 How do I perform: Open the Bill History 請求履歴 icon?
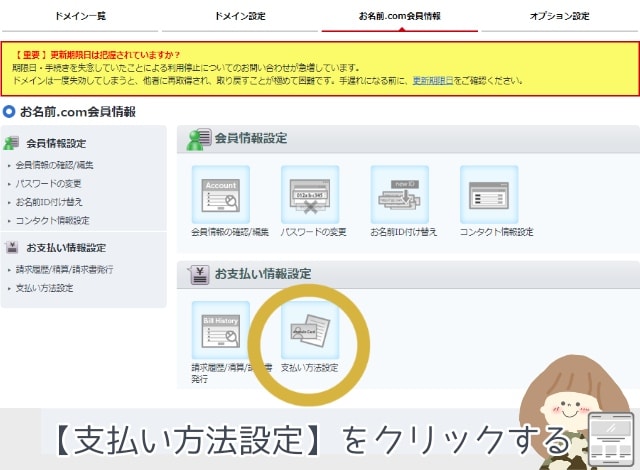[220, 330]
